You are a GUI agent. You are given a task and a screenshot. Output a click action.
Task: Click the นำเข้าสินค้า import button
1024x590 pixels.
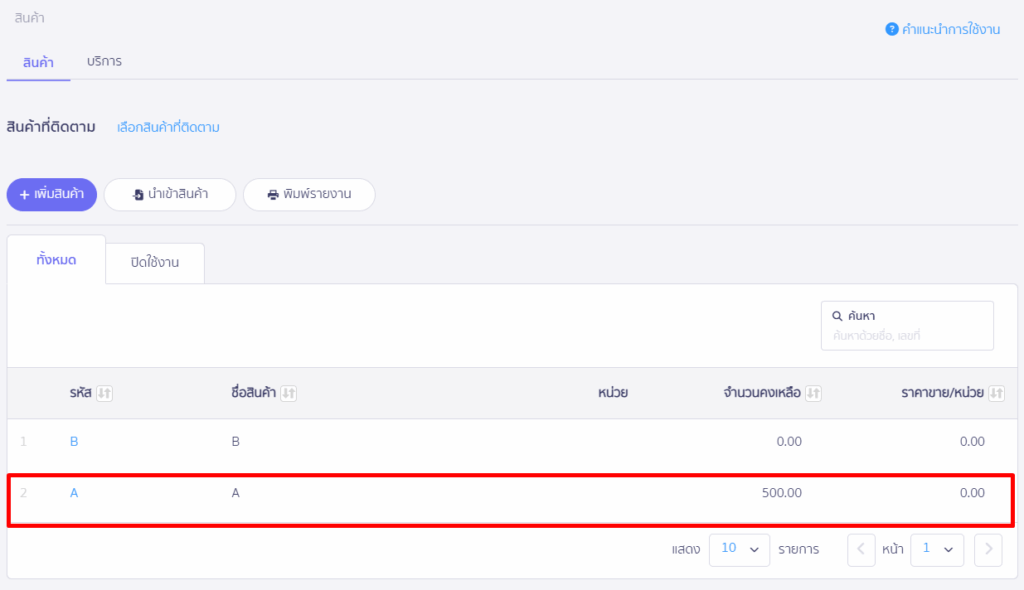pyautogui.click(x=170, y=195)
